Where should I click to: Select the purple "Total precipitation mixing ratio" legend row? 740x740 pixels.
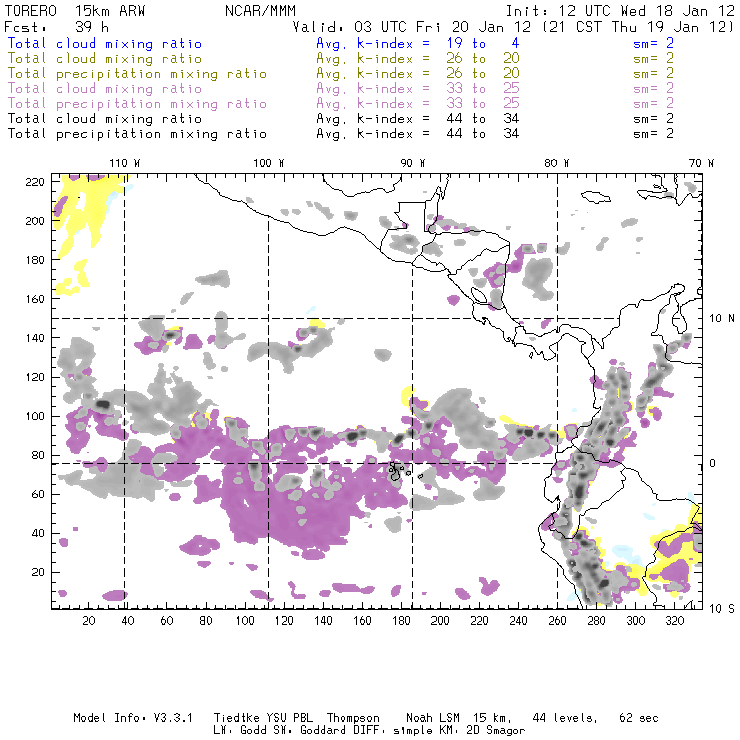point(137,104)
